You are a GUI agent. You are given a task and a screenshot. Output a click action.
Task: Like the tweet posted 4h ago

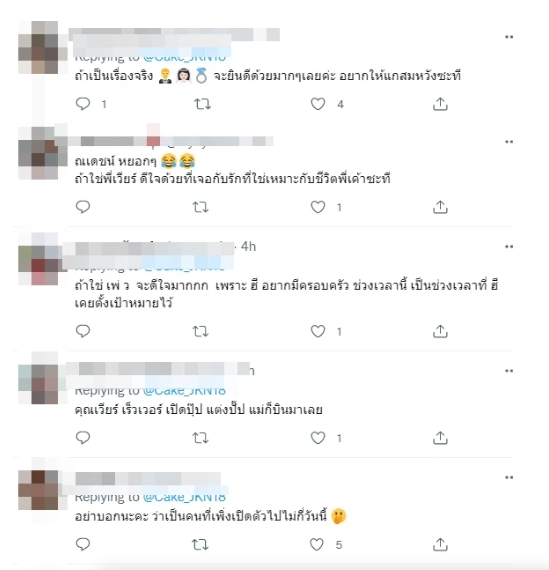318,331
